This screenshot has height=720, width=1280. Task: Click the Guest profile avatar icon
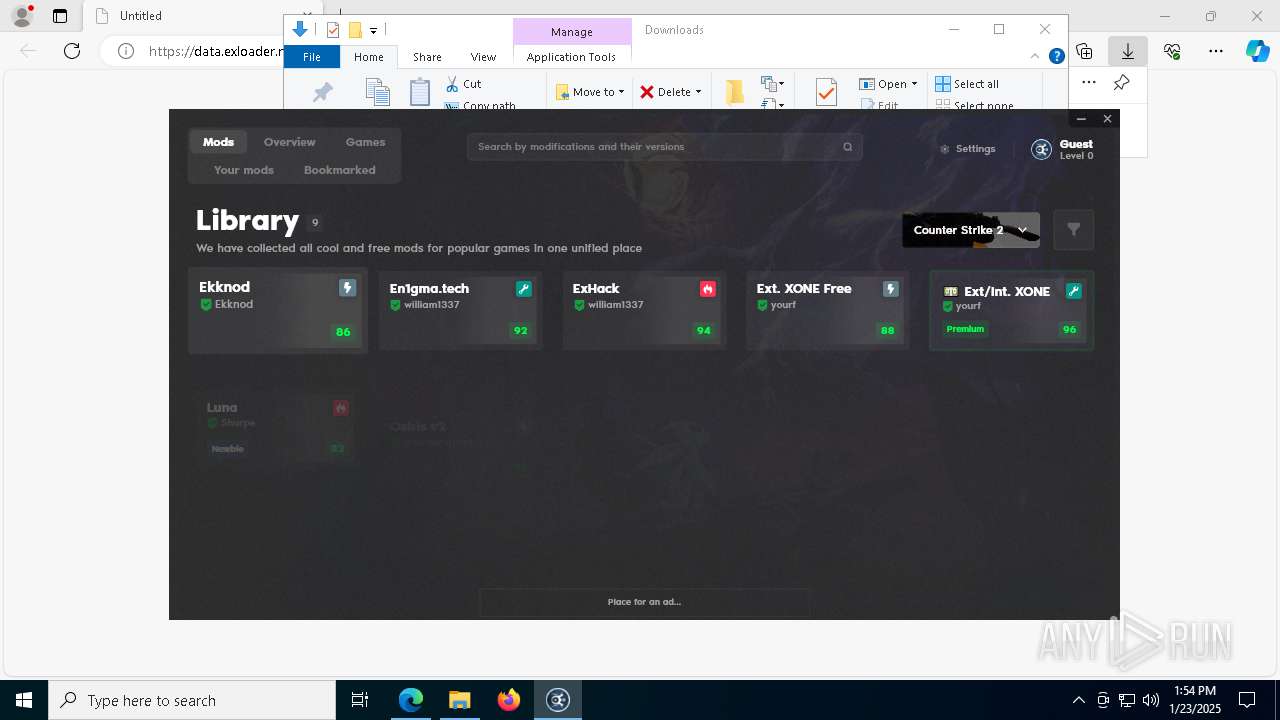1042,150
